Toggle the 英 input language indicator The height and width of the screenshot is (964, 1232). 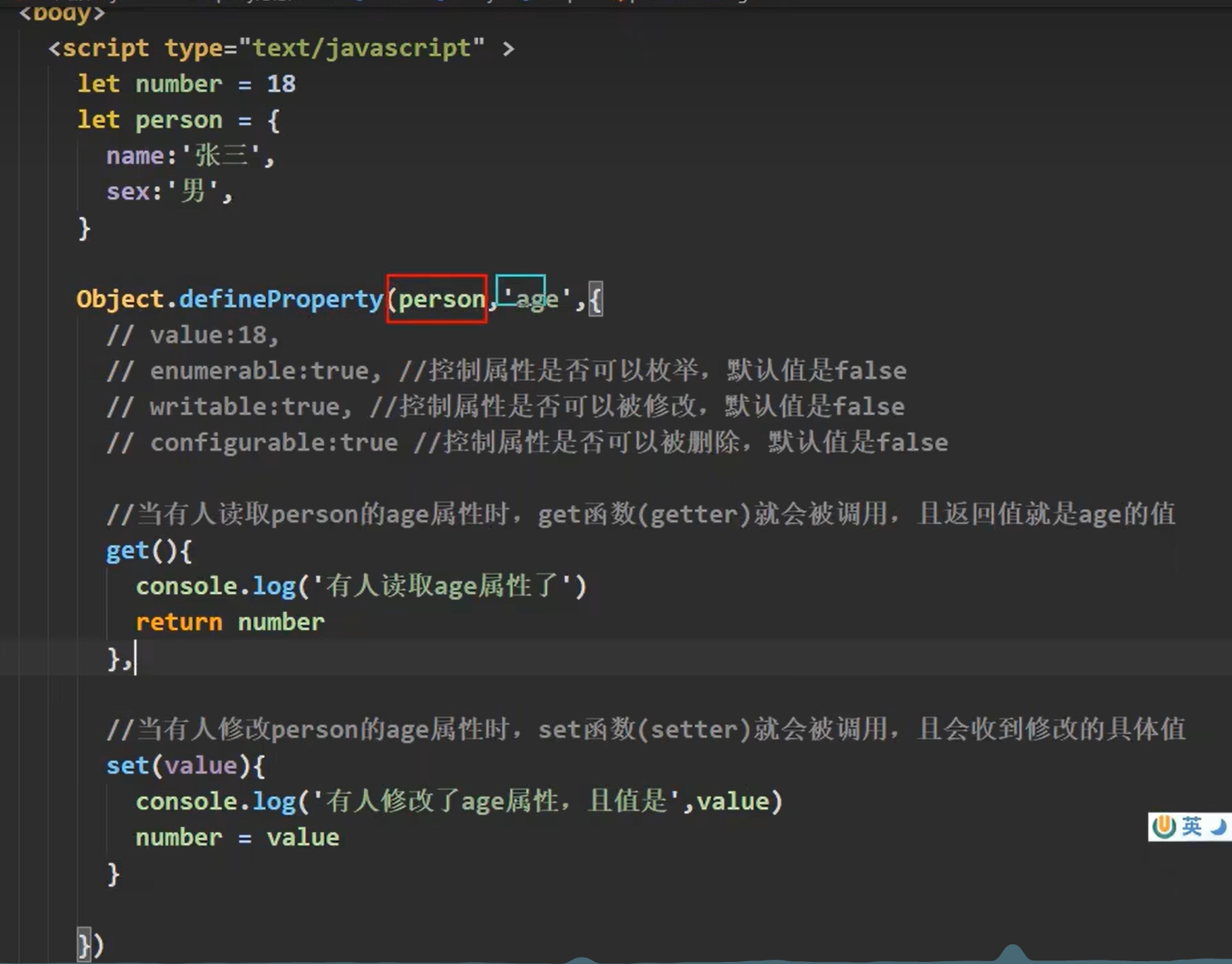point(1193,826)
